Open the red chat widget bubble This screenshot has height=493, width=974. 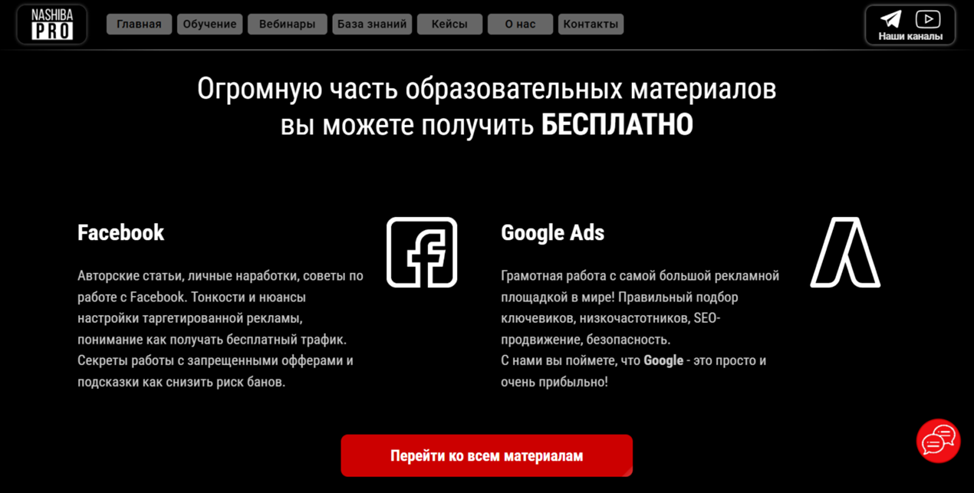(x=939, y=441)
